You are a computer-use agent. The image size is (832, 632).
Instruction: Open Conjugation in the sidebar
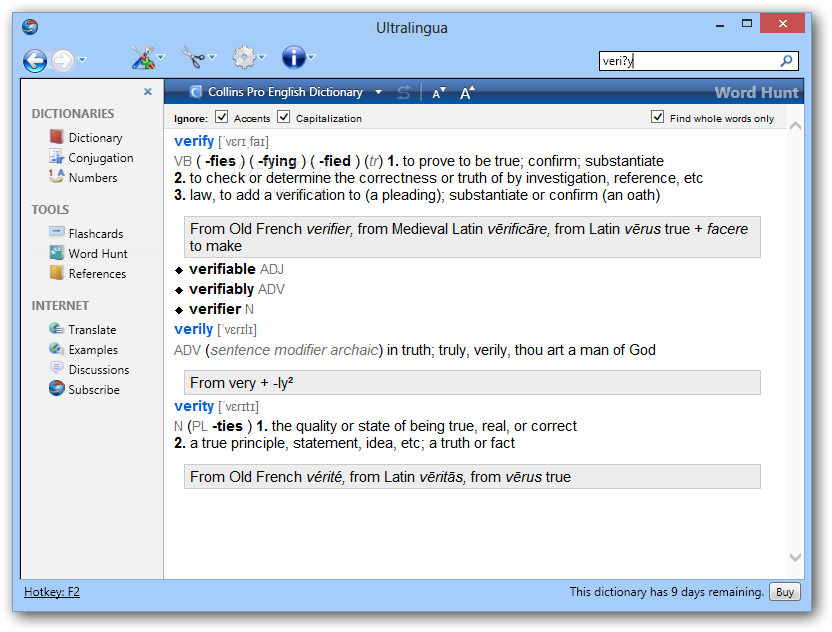click(101, 158)
